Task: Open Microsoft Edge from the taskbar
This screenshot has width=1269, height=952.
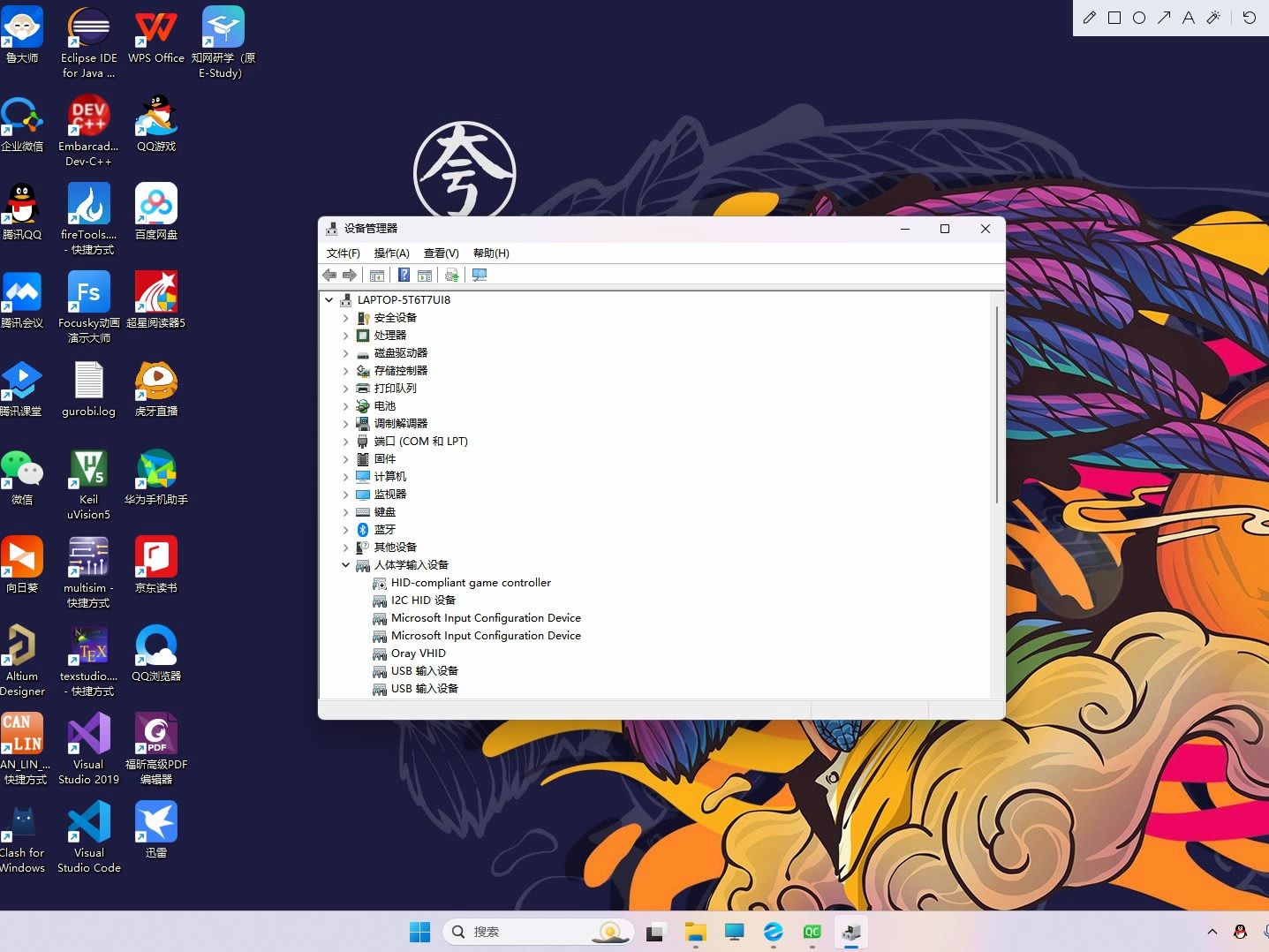Action: (774, 932)
